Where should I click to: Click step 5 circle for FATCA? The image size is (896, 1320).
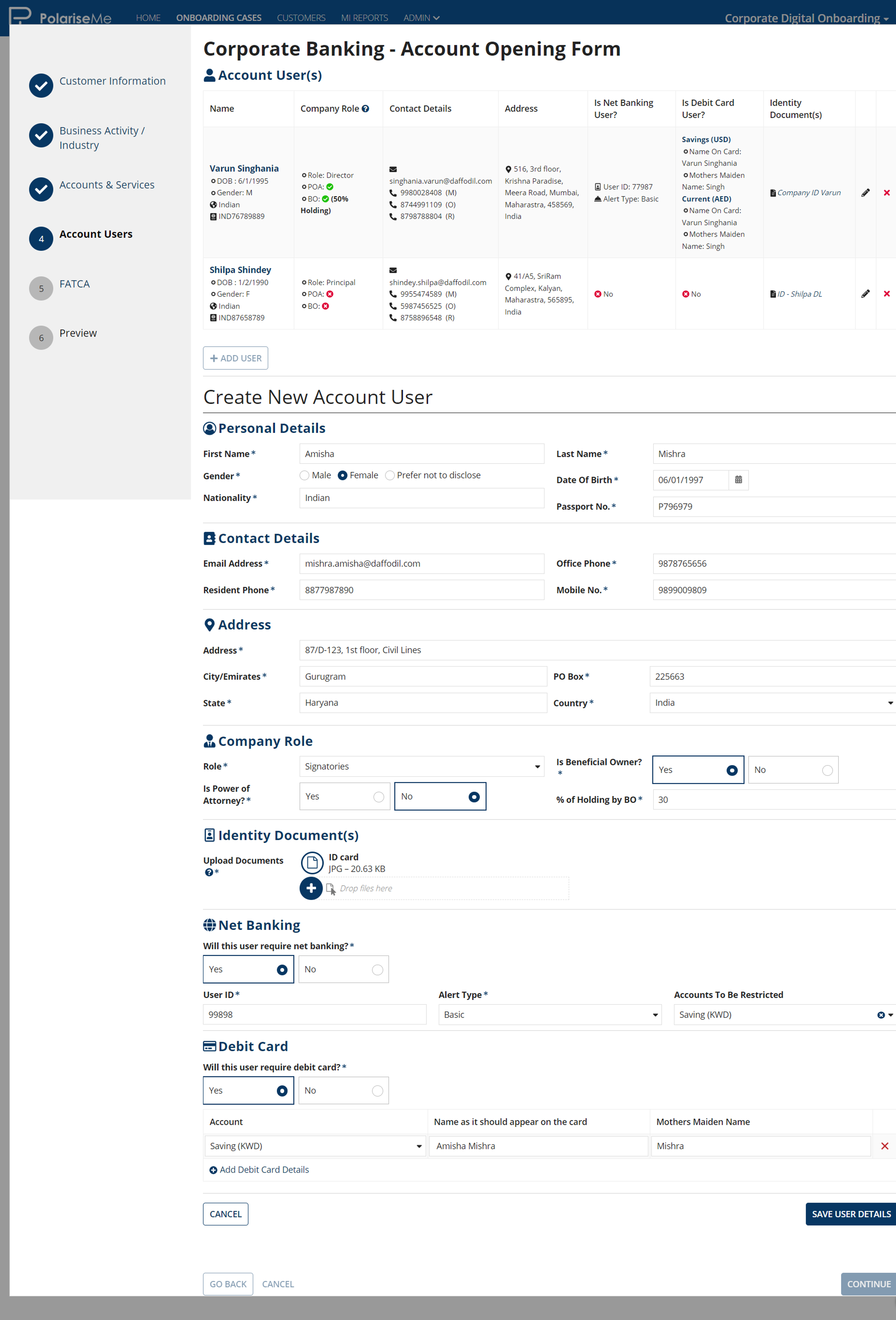coord(41,289)
